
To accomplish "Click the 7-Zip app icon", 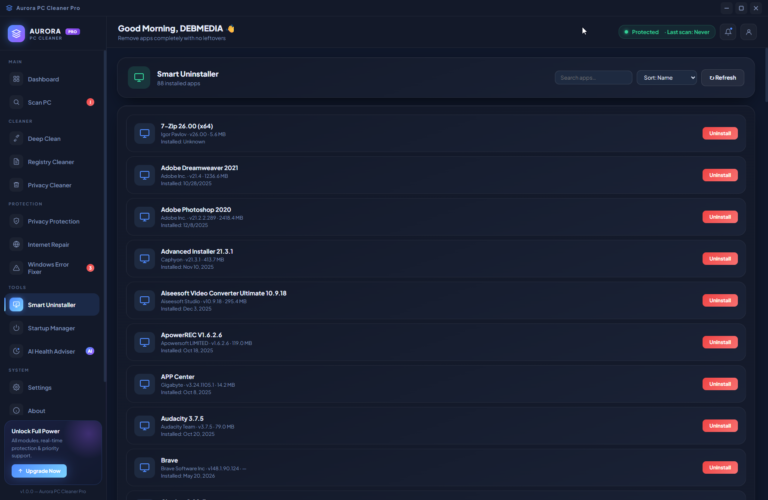I will pyautogui.click(x=144, y=133).
